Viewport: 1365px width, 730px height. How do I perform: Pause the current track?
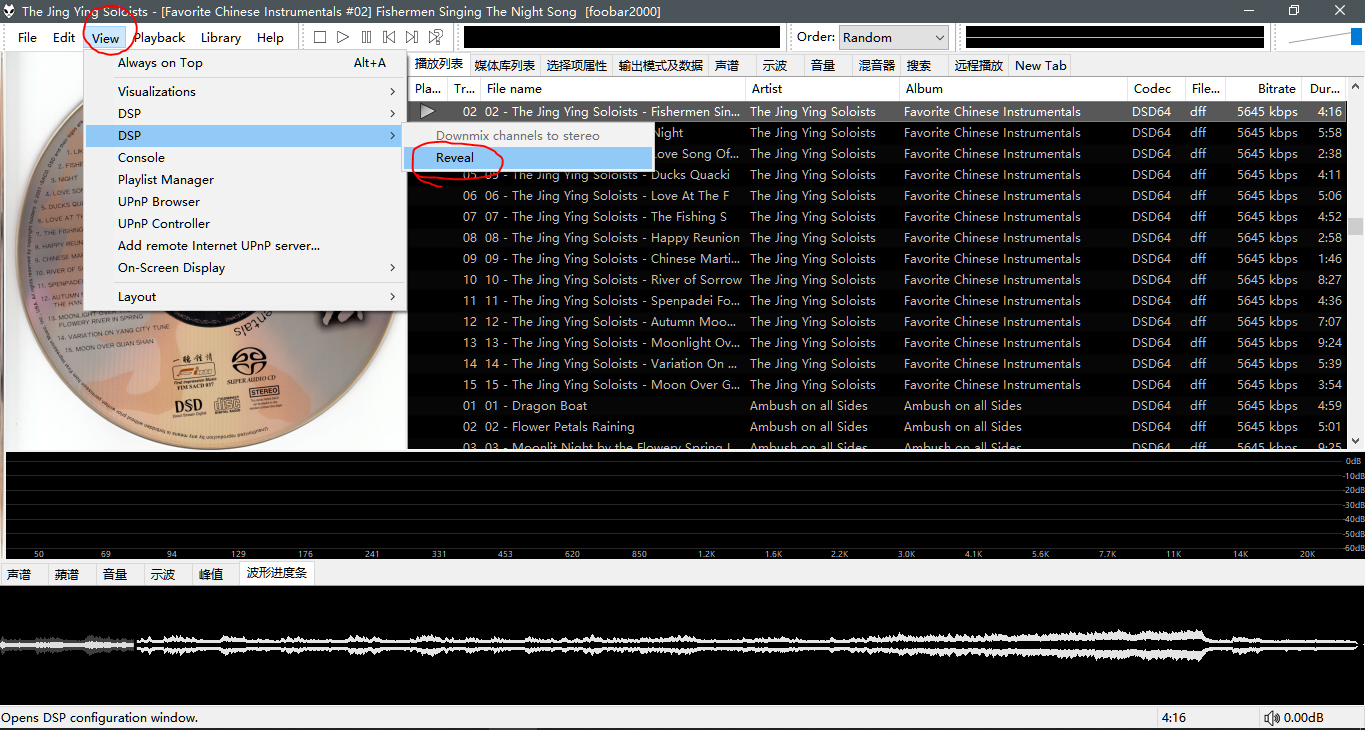pyautogui.click(x=366, y=37)
